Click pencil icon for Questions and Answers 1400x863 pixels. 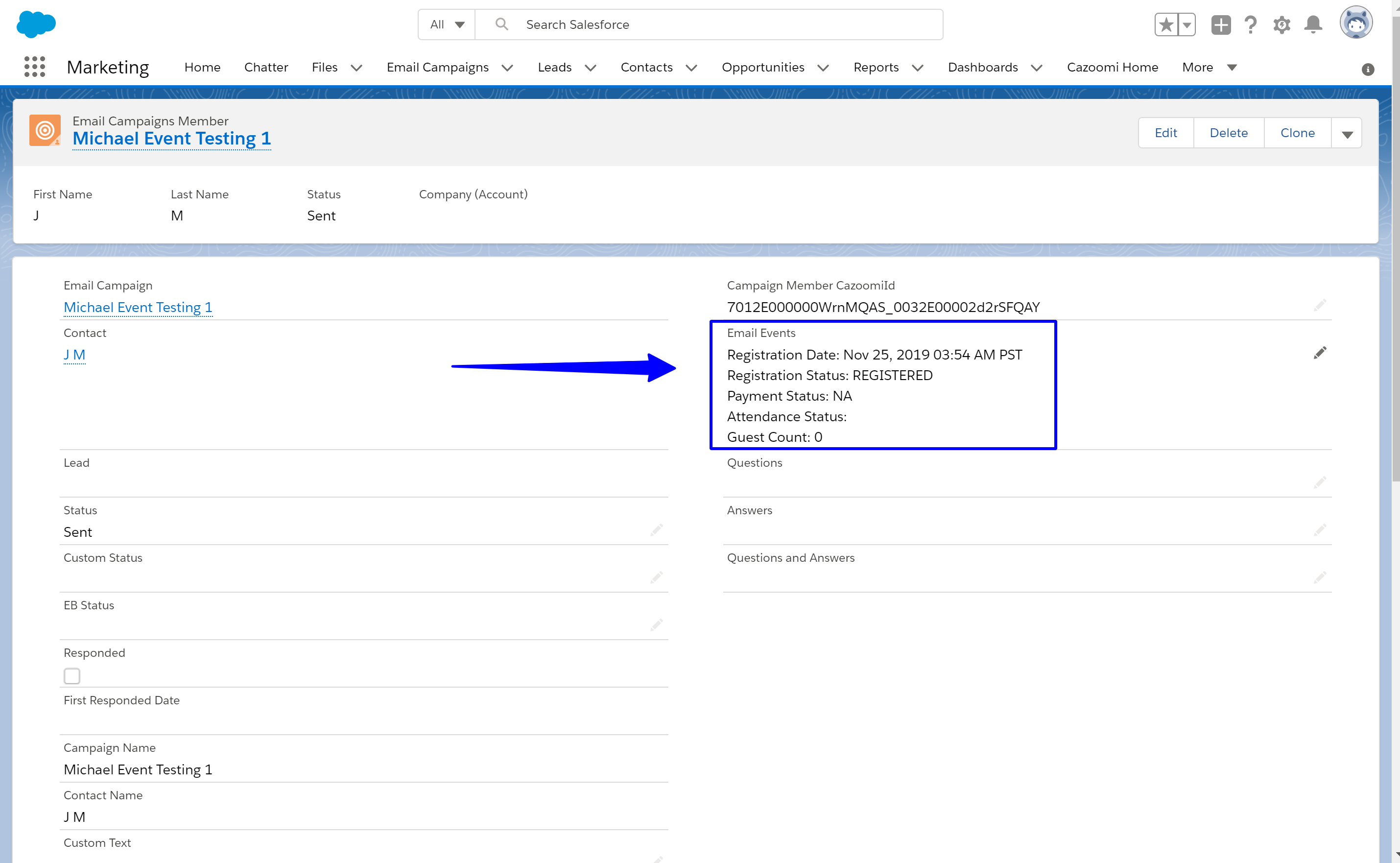click(1320, 577)
